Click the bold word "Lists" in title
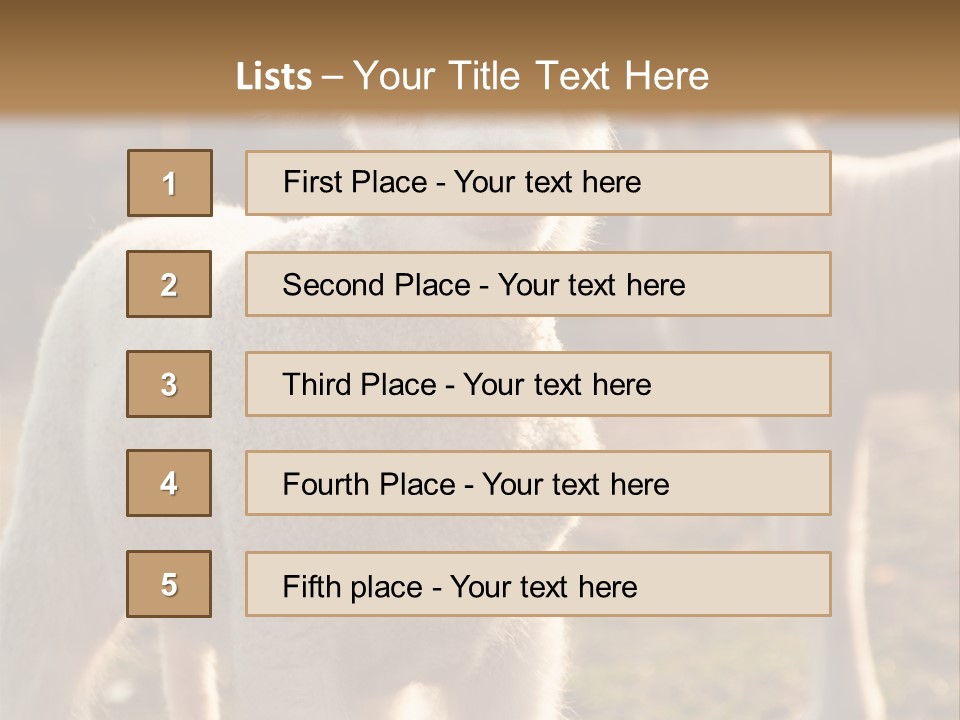This screenshot has width=960, height=720. point(274,77)
